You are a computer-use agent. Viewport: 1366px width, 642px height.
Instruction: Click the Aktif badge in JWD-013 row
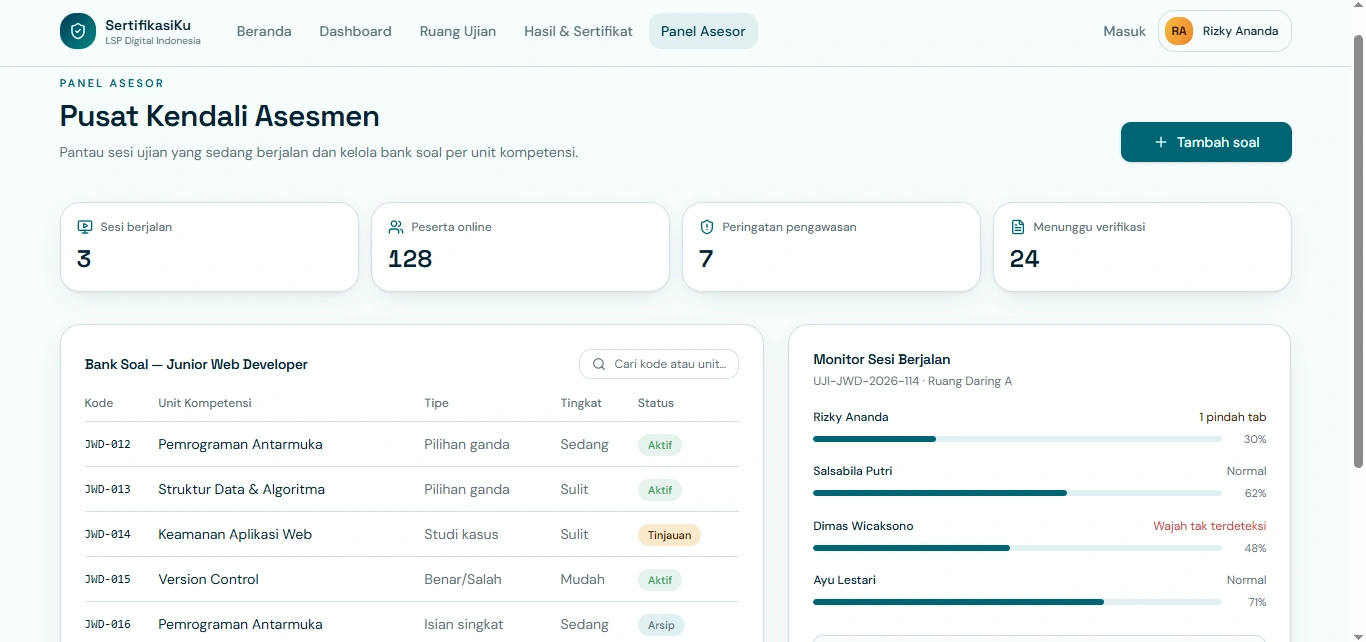660,490
